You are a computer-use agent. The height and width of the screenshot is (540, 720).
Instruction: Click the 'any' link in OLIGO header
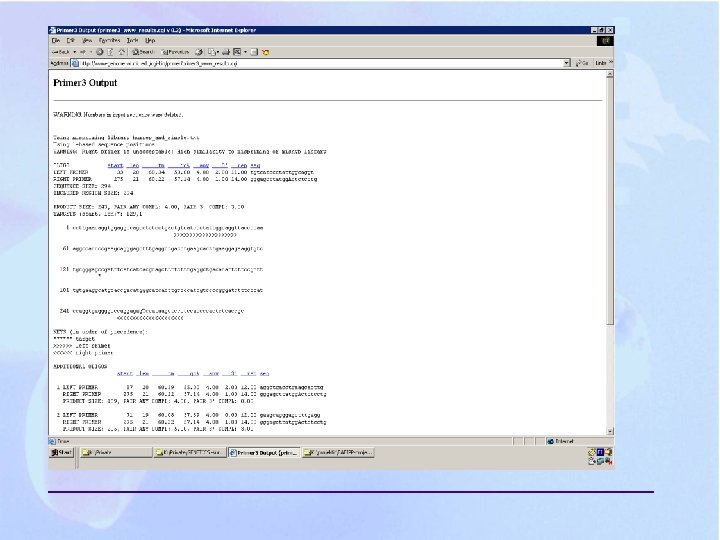202,165
